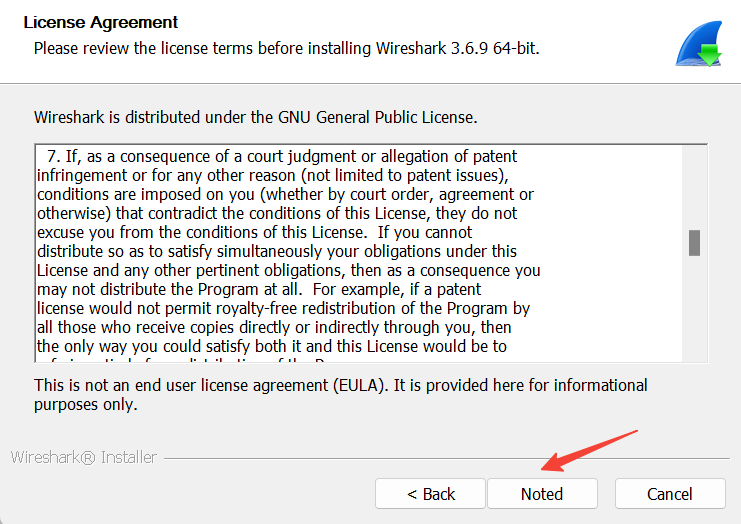
Task: Click scrollbar track above the thumb
Action: pyautogui.click(x=694, y=190)
